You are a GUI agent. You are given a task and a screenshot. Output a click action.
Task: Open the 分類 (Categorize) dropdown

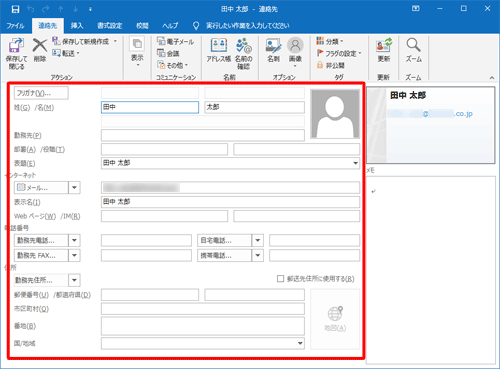[329, 41]
